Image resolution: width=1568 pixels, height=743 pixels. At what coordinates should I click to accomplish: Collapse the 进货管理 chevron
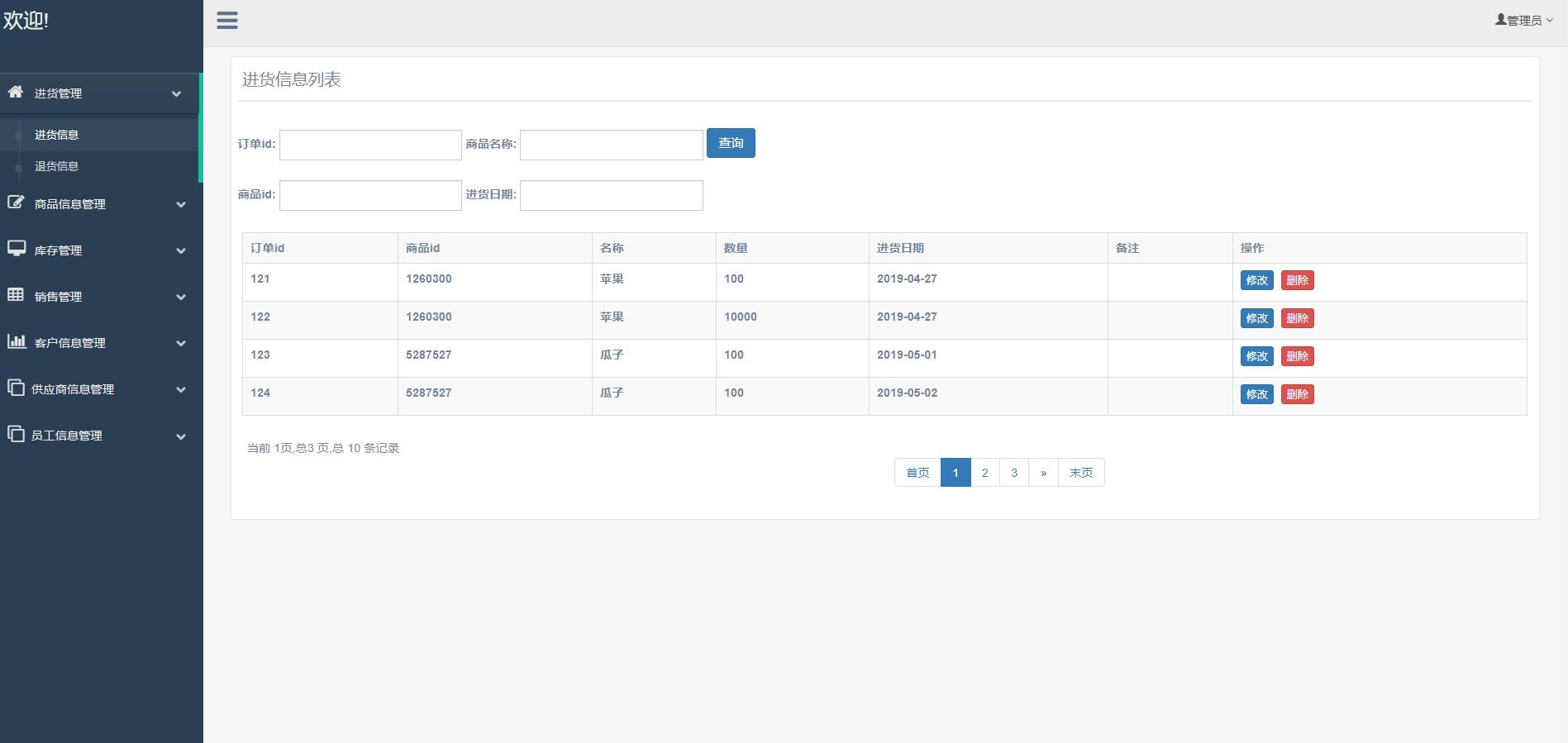tap(176, 94)
